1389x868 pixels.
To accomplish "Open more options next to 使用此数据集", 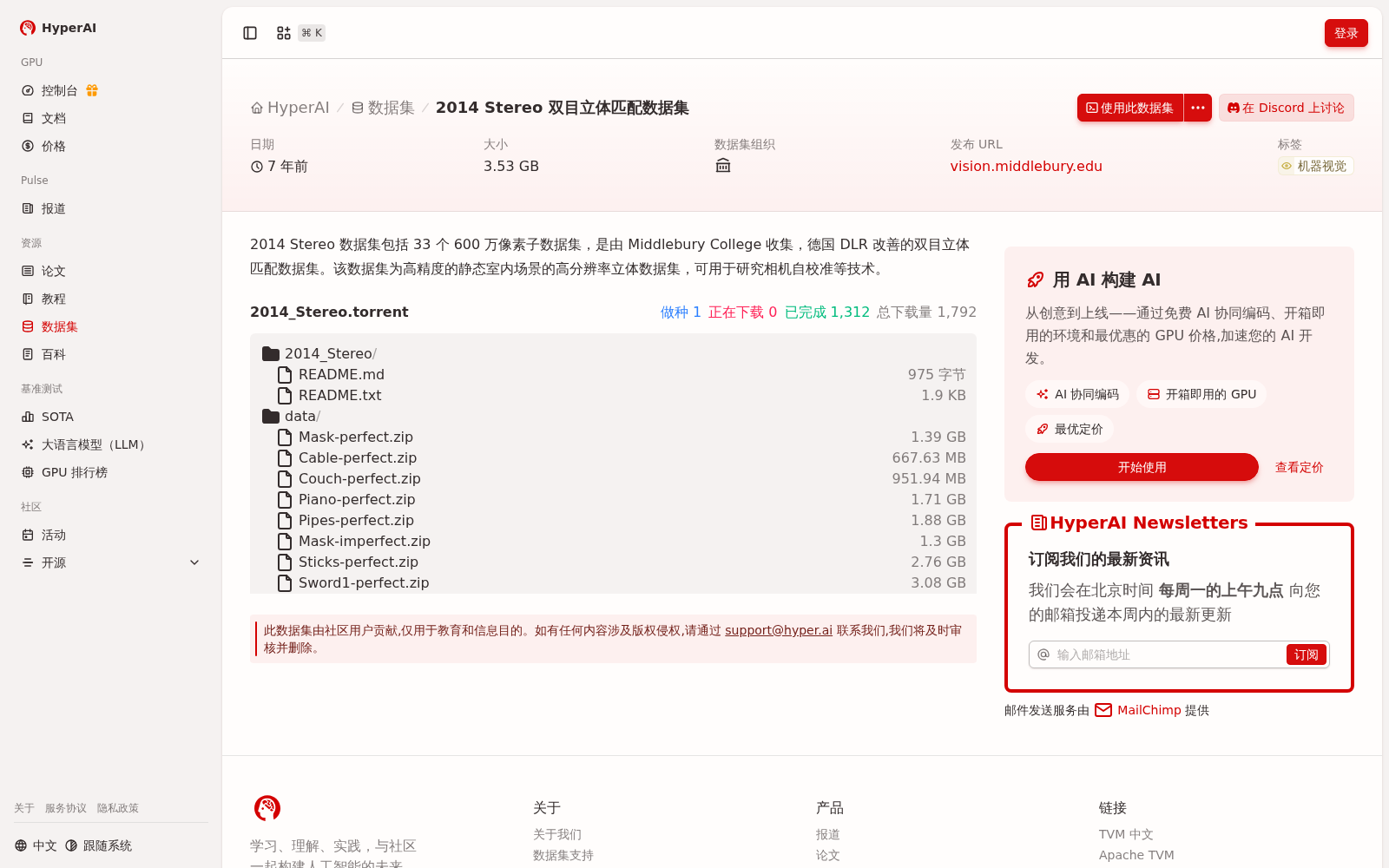I will click(x=1198, y=108).
